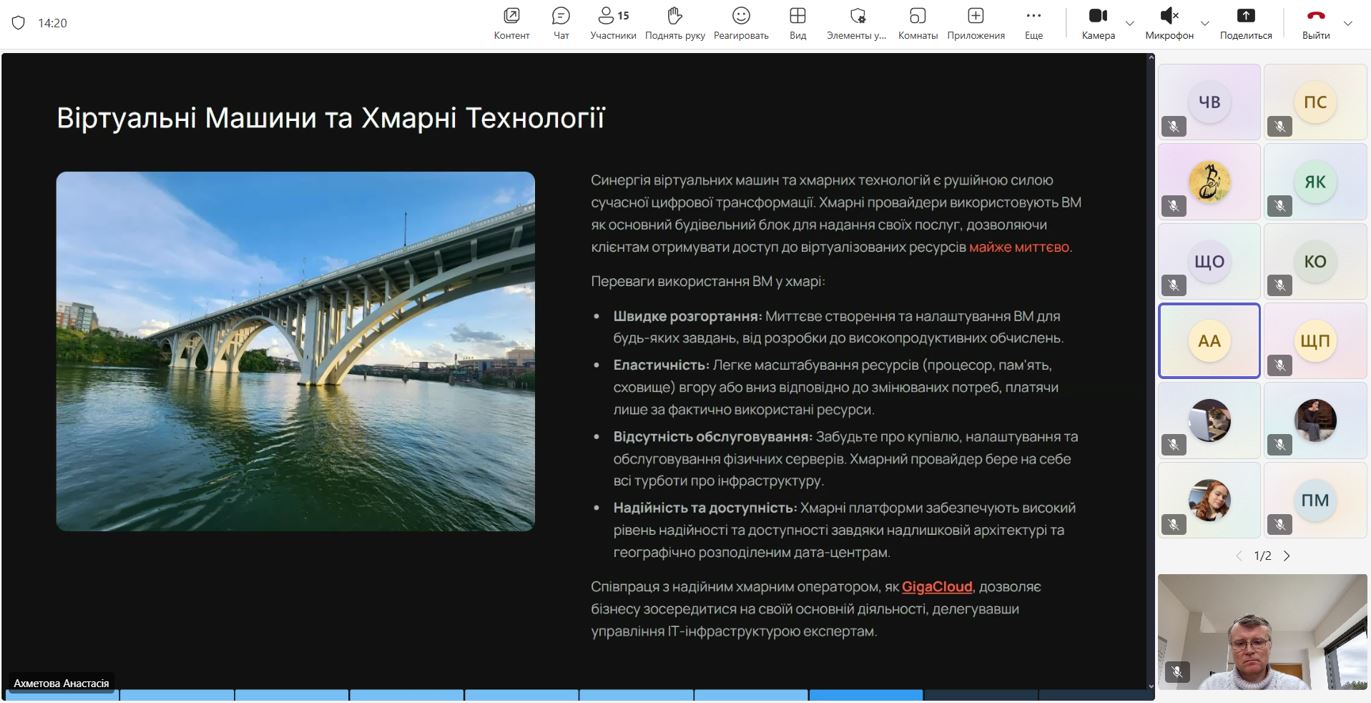Go to next page of participants
1371x703 pixels.
point(1287,556)
